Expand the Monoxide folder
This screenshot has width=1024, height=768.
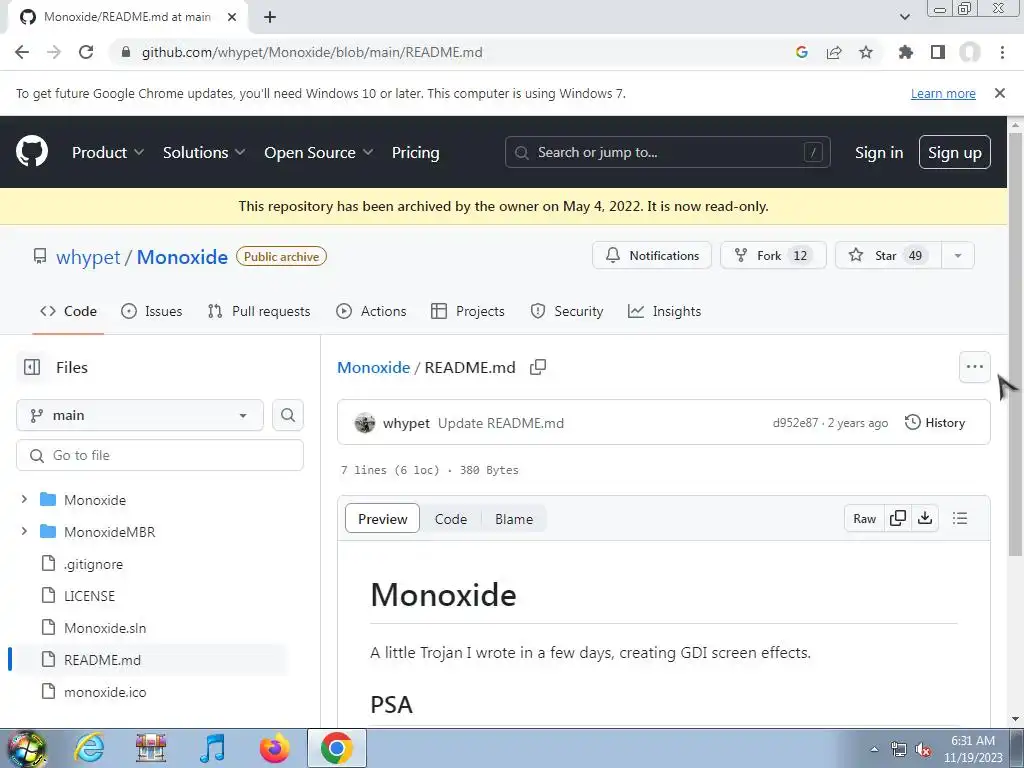pos(24,500)
